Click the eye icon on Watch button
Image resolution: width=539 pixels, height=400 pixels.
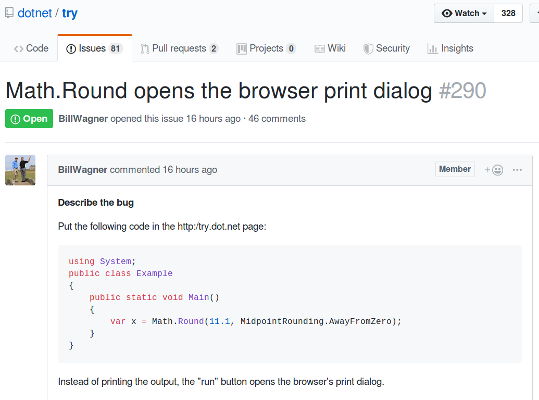click(447, 13)
